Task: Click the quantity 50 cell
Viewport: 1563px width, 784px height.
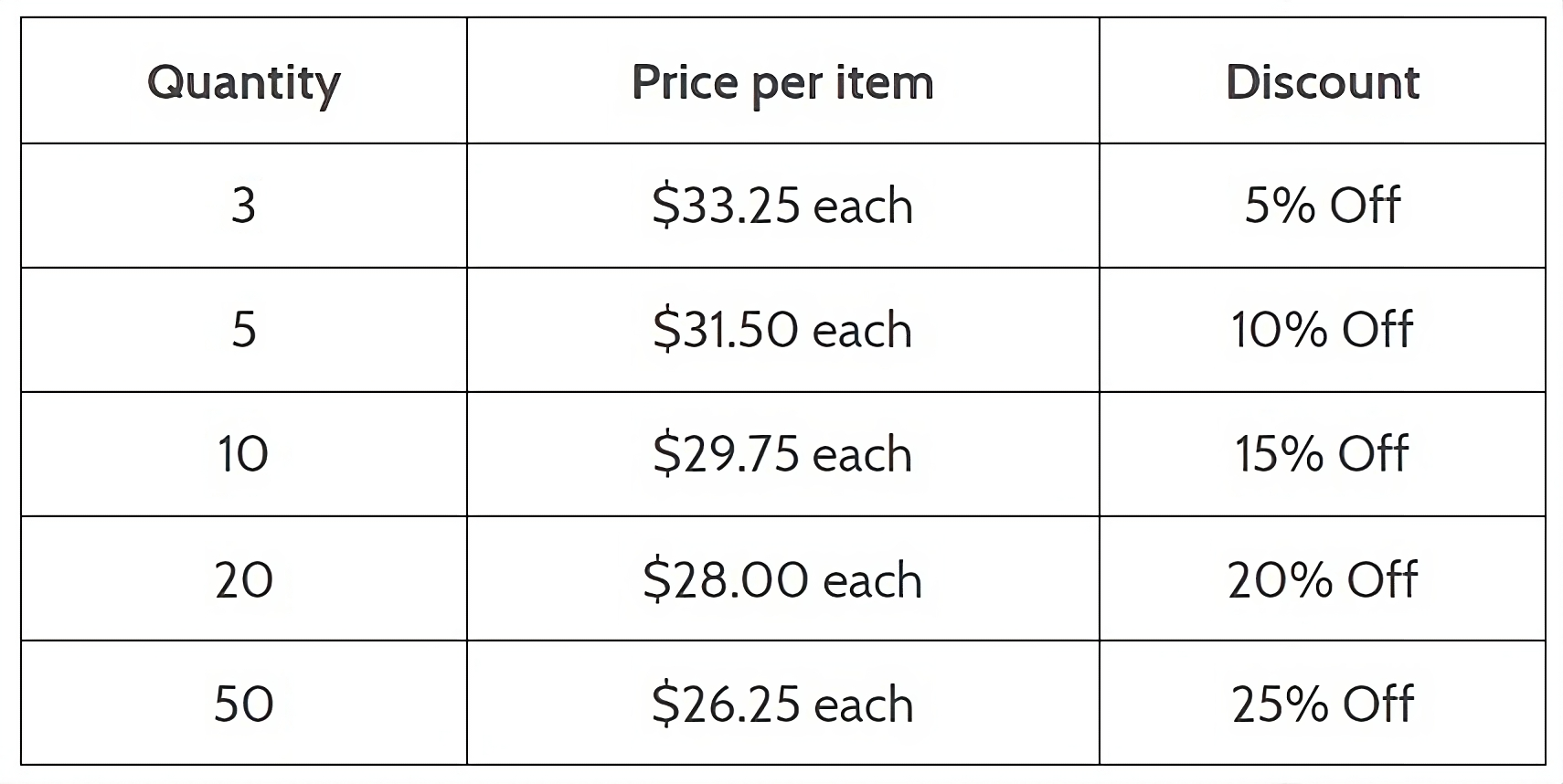Action: 243,704
